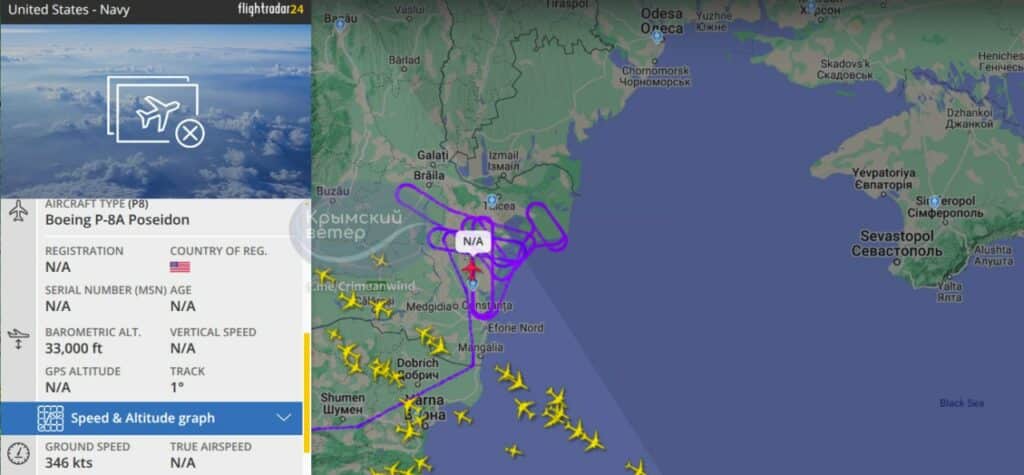Click the United States - Navy header title
The image size is (1024, 475).
pyautogui.click(x=69, y=10)
